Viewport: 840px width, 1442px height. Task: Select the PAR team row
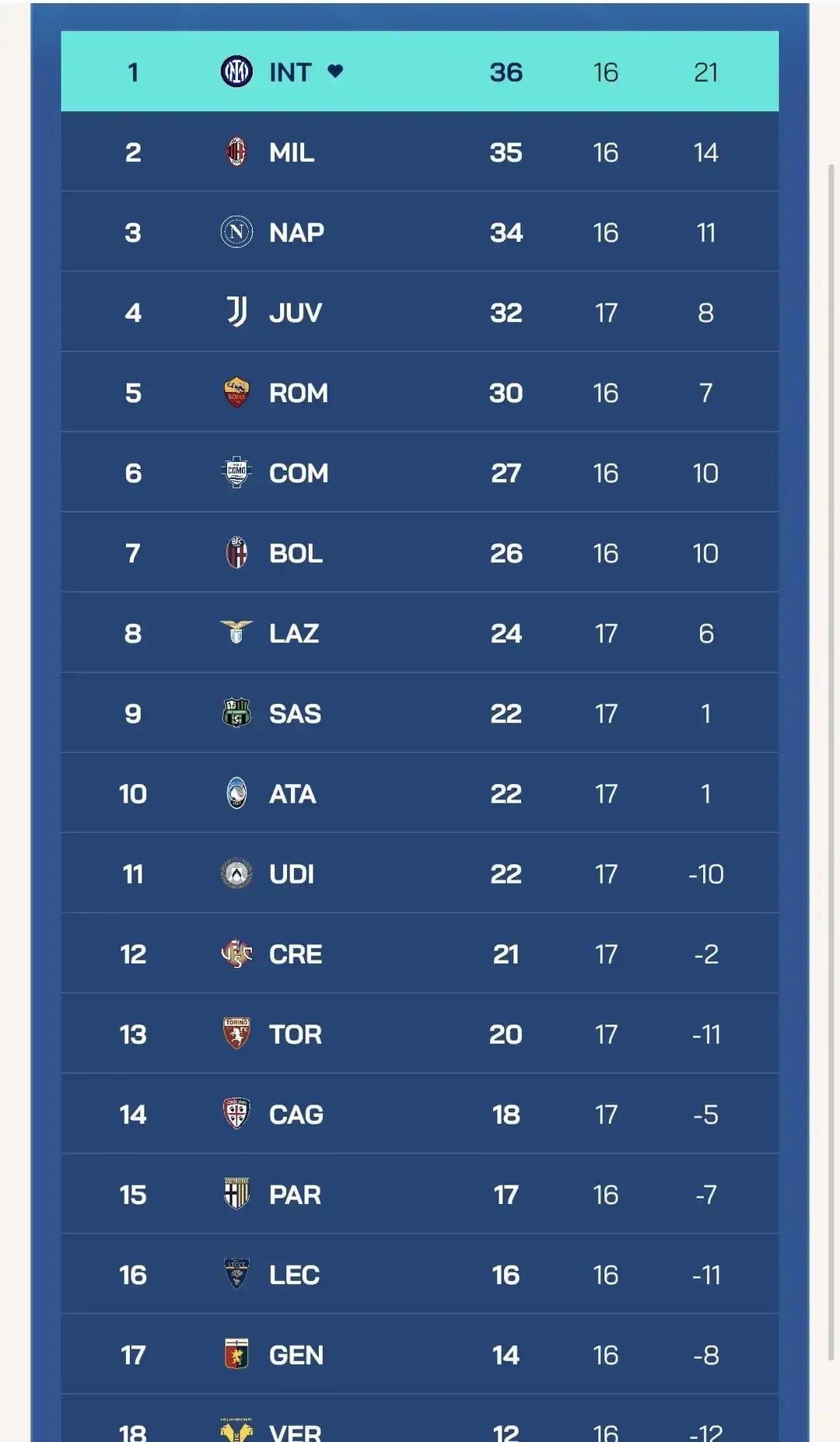tap(420, 1194)
